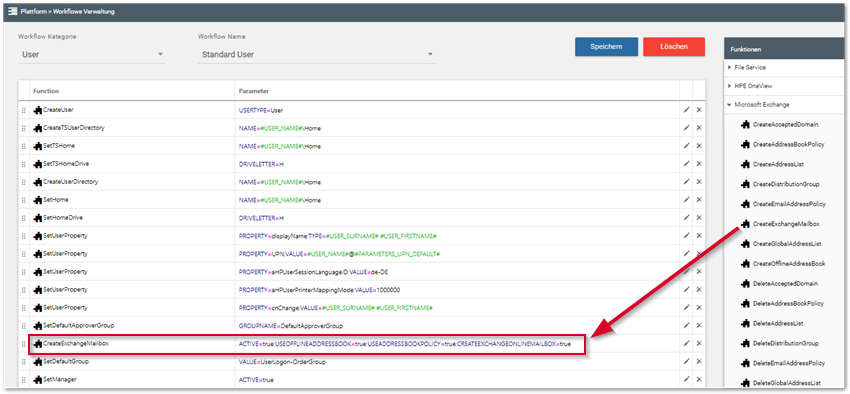Image resolution: width=850 pixels, height=394 pixels.
Task: Click the Plattform > Workflows Verwaltung breadcrumb
Action: (68, 11)
